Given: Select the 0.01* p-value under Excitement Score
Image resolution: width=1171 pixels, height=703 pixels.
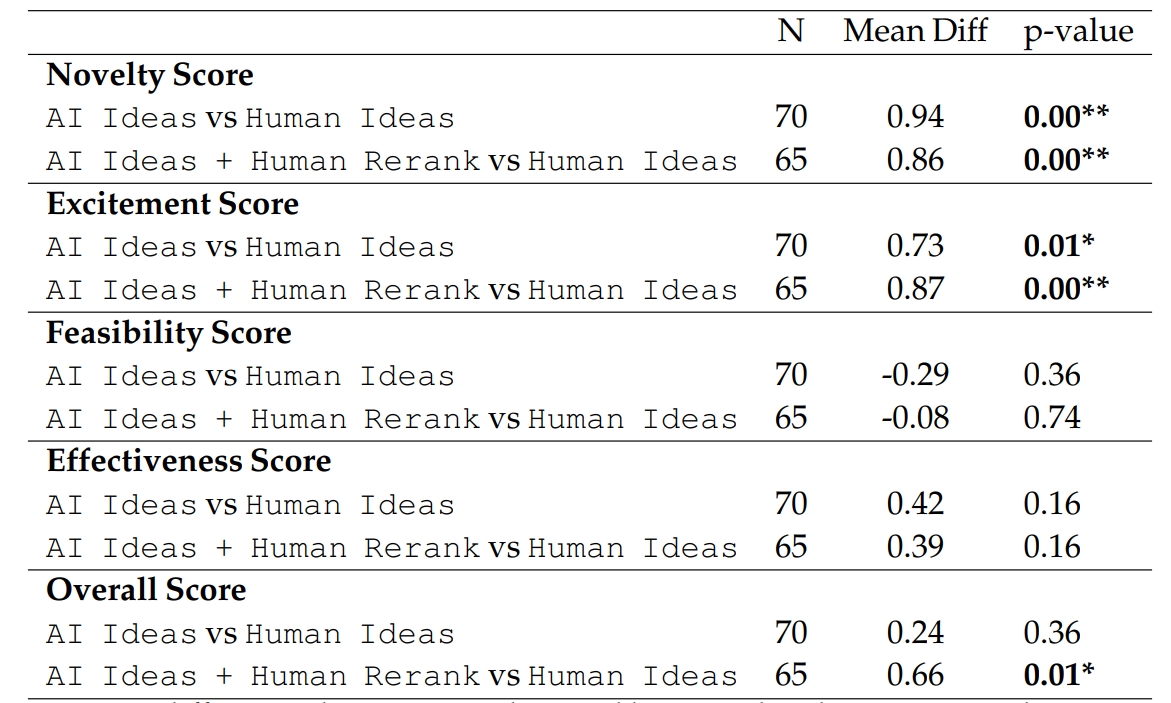Looking at the screenshot, I should coord(1058,247).
